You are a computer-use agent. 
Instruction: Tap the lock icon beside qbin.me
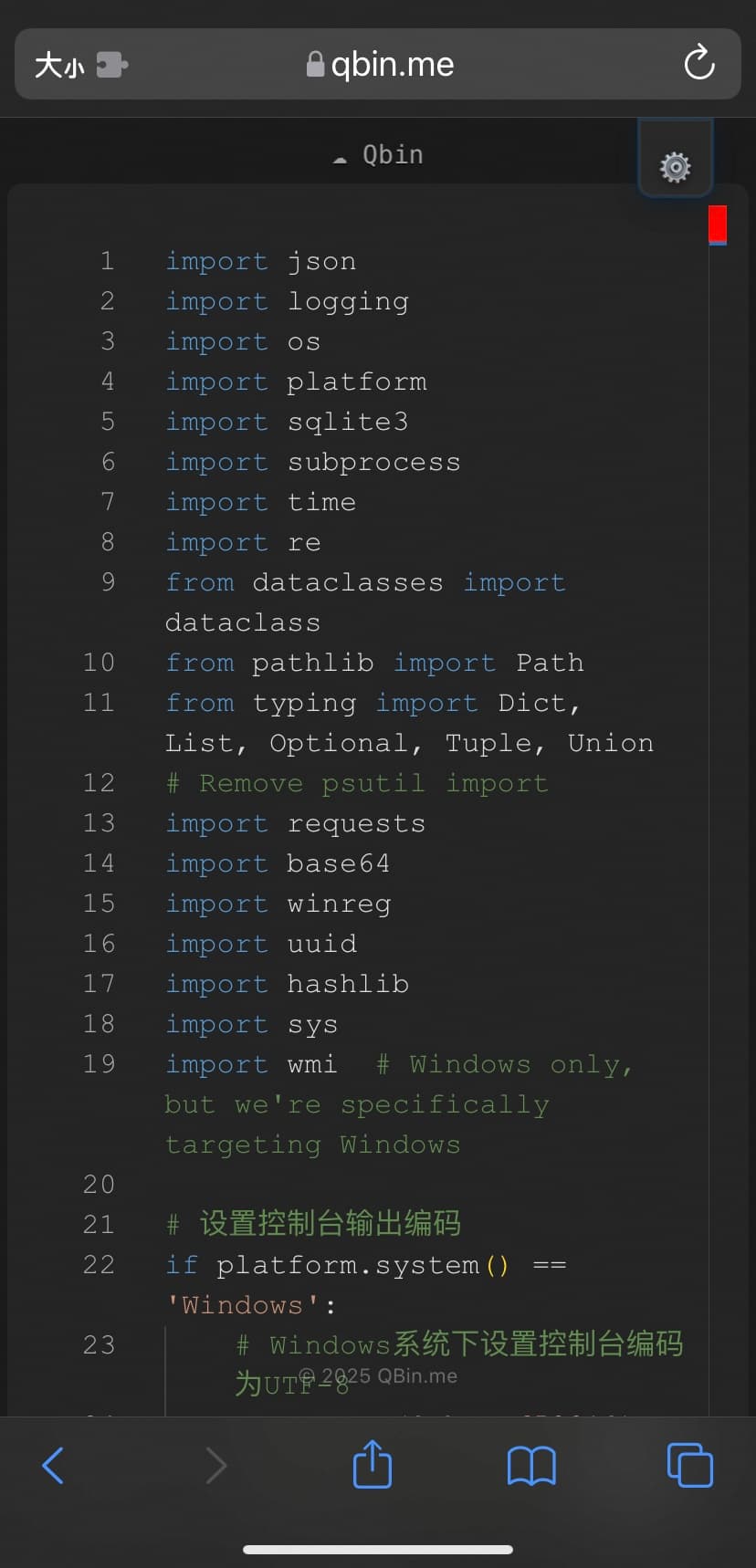click(315, 64)
